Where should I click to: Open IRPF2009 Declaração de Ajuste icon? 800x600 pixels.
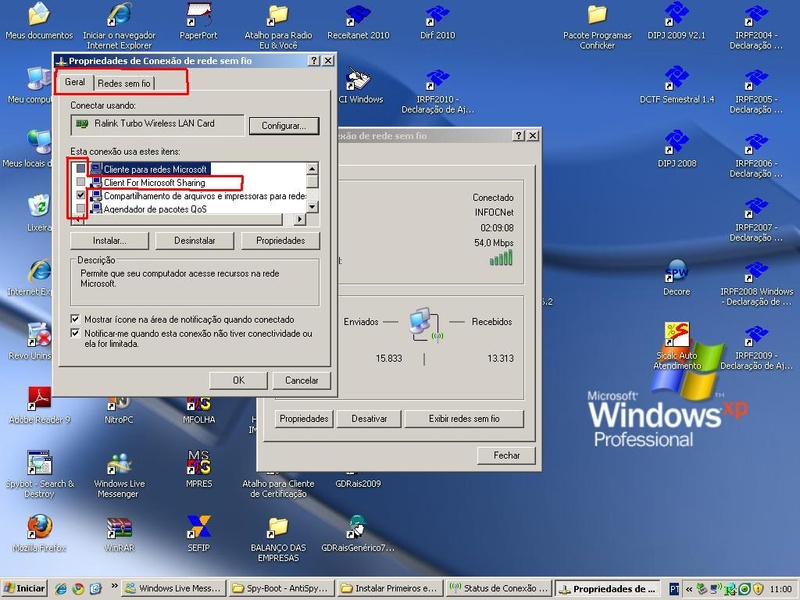point(756,346)
